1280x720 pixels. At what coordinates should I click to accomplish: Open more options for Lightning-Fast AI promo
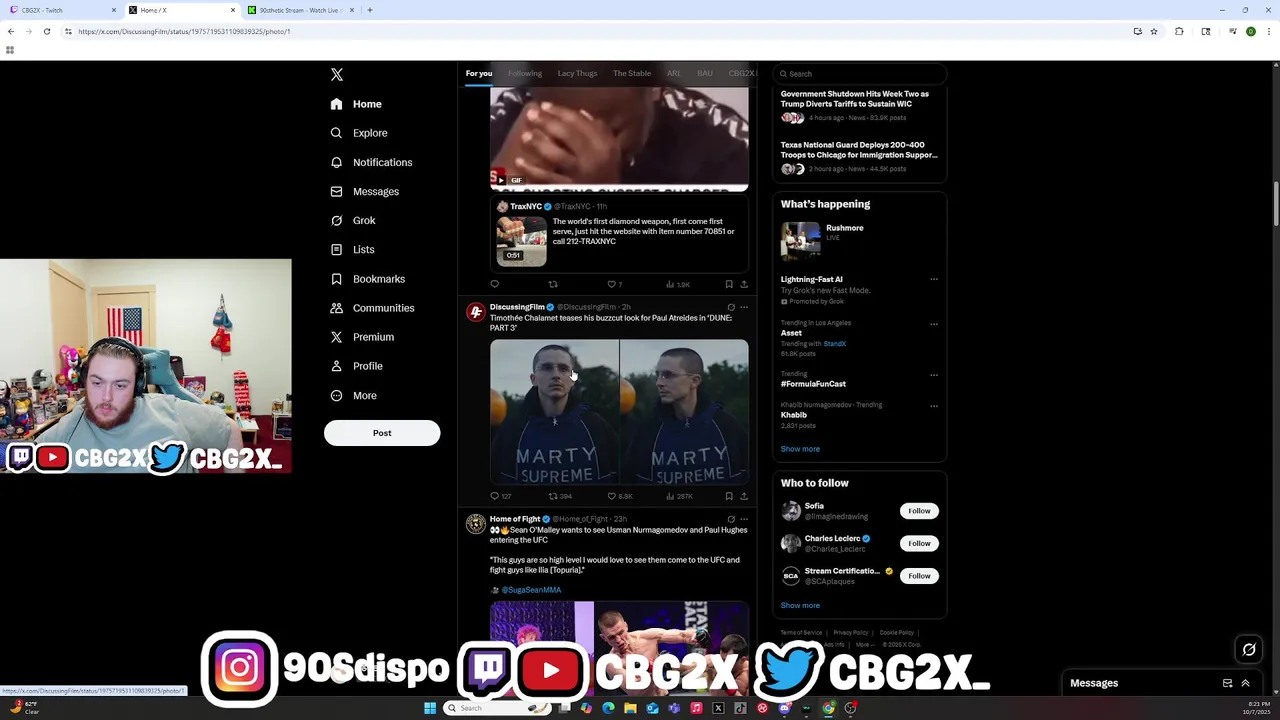pos(934,280)
